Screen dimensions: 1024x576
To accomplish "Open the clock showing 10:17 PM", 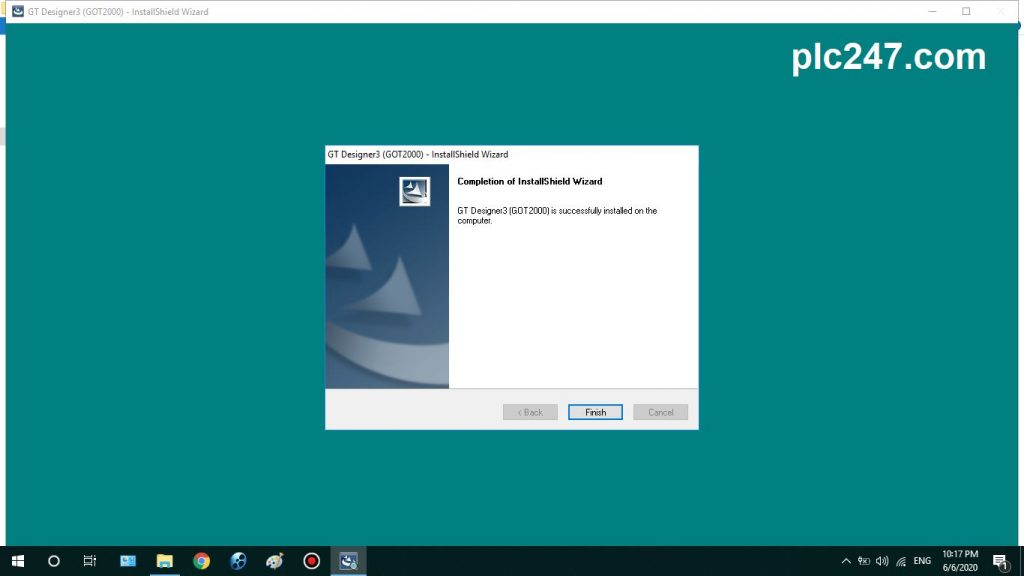I will point(959,561).
